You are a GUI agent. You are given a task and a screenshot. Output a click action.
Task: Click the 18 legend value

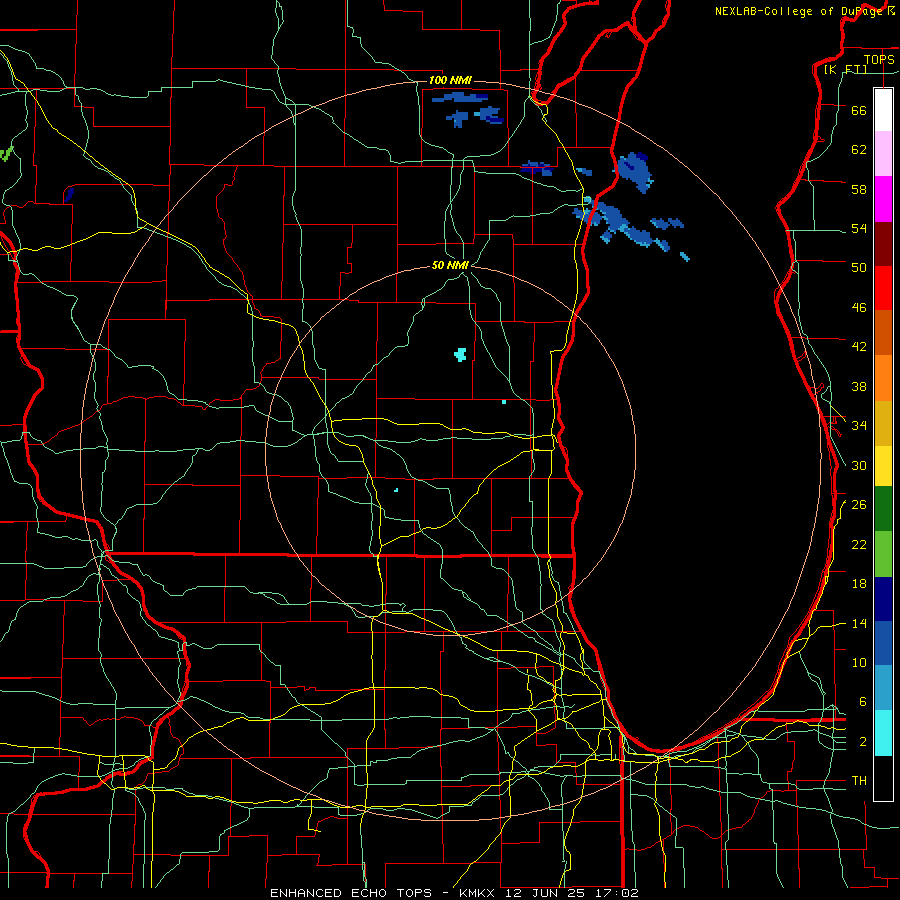click(x=859, y=584)
